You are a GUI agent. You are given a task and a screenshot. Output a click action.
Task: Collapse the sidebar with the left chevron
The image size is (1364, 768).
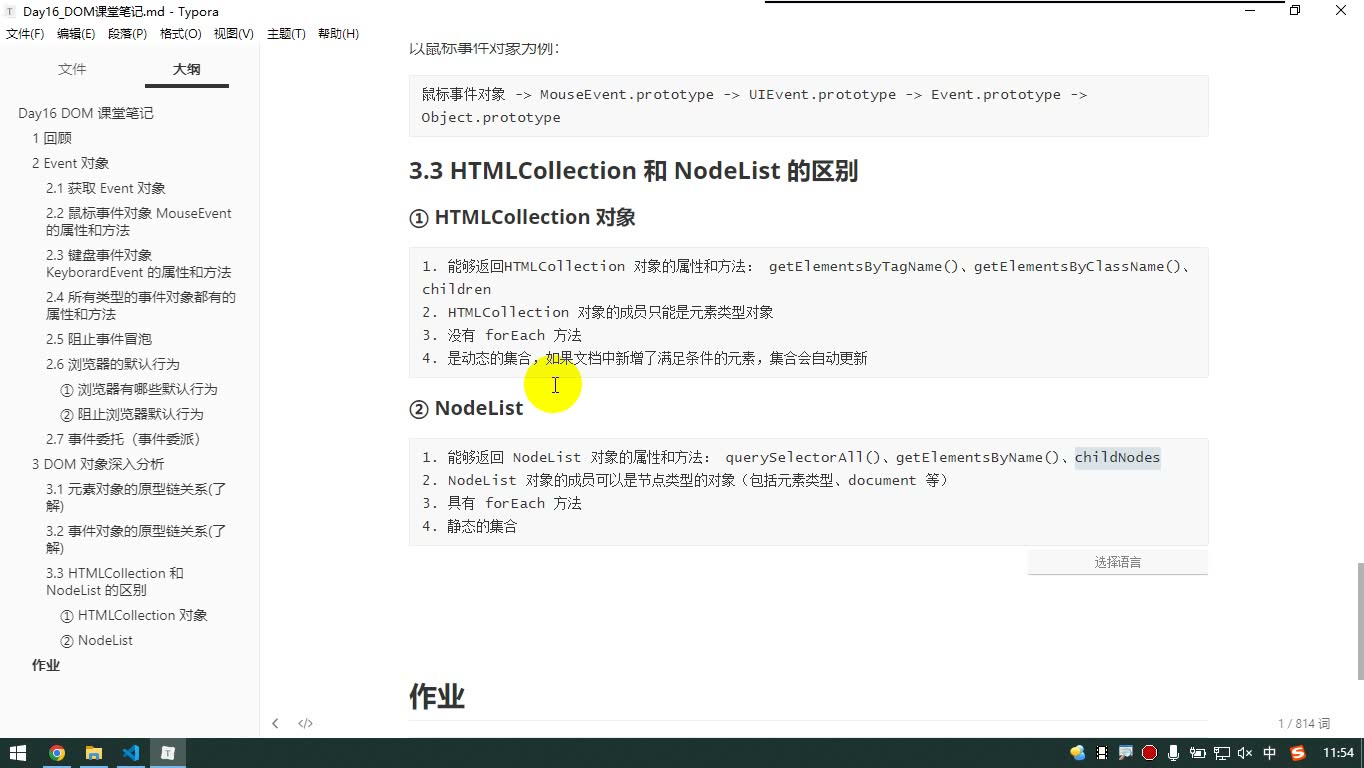point(275,723)
